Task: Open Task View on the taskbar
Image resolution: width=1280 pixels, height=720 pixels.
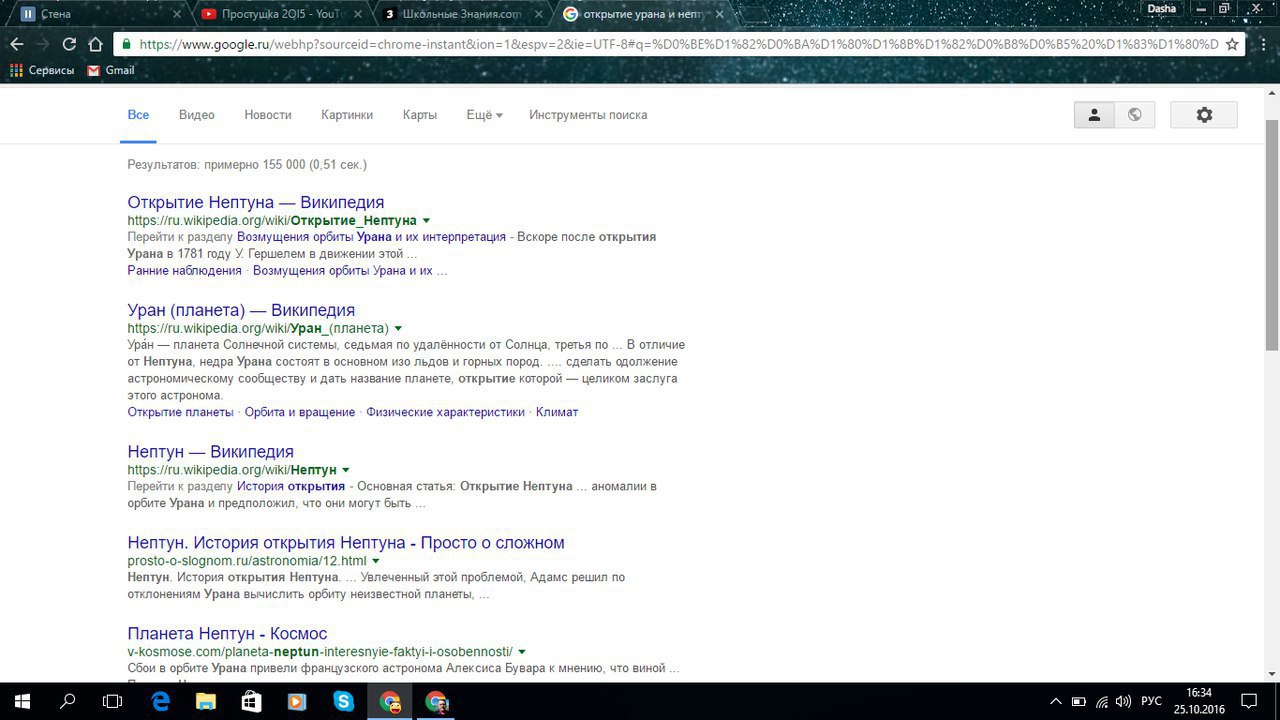Action: click(113, 701)
